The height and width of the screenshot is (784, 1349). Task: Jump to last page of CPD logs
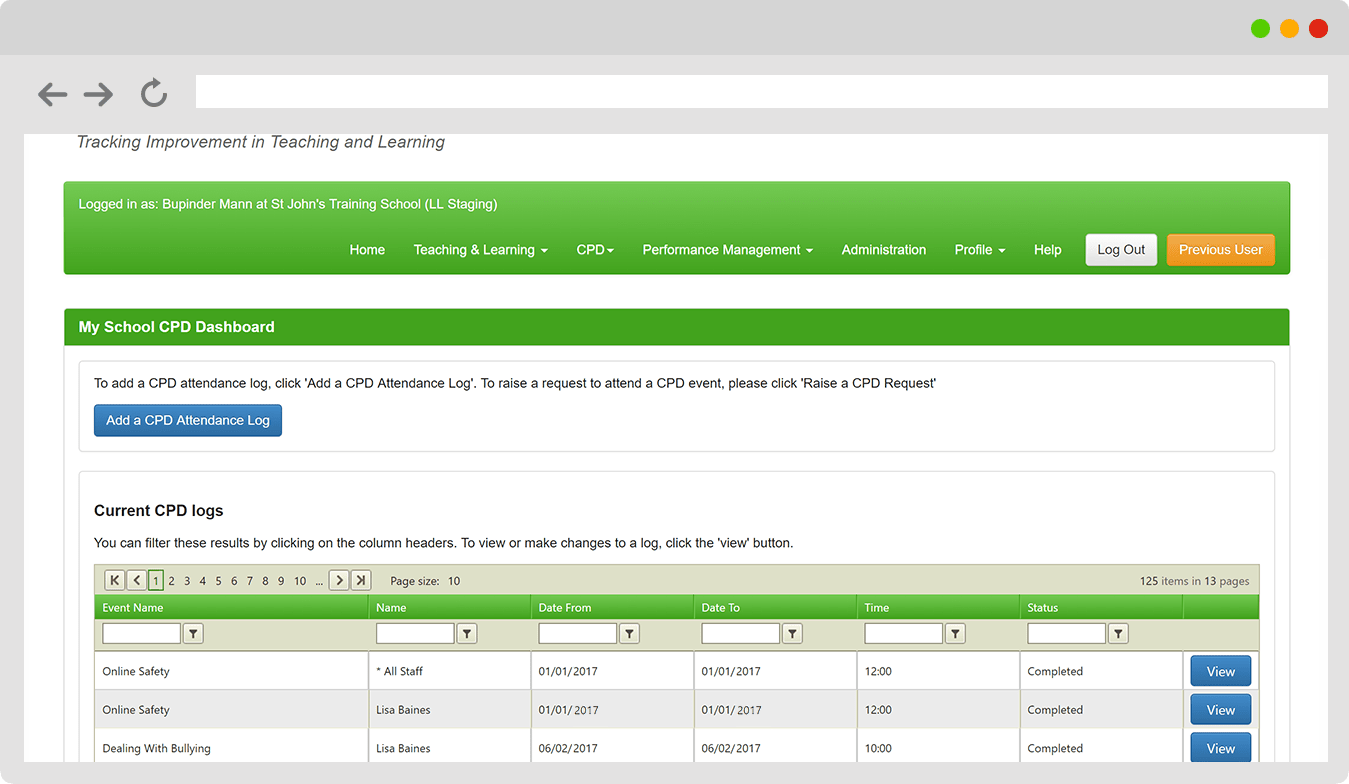tap(361, 580)
